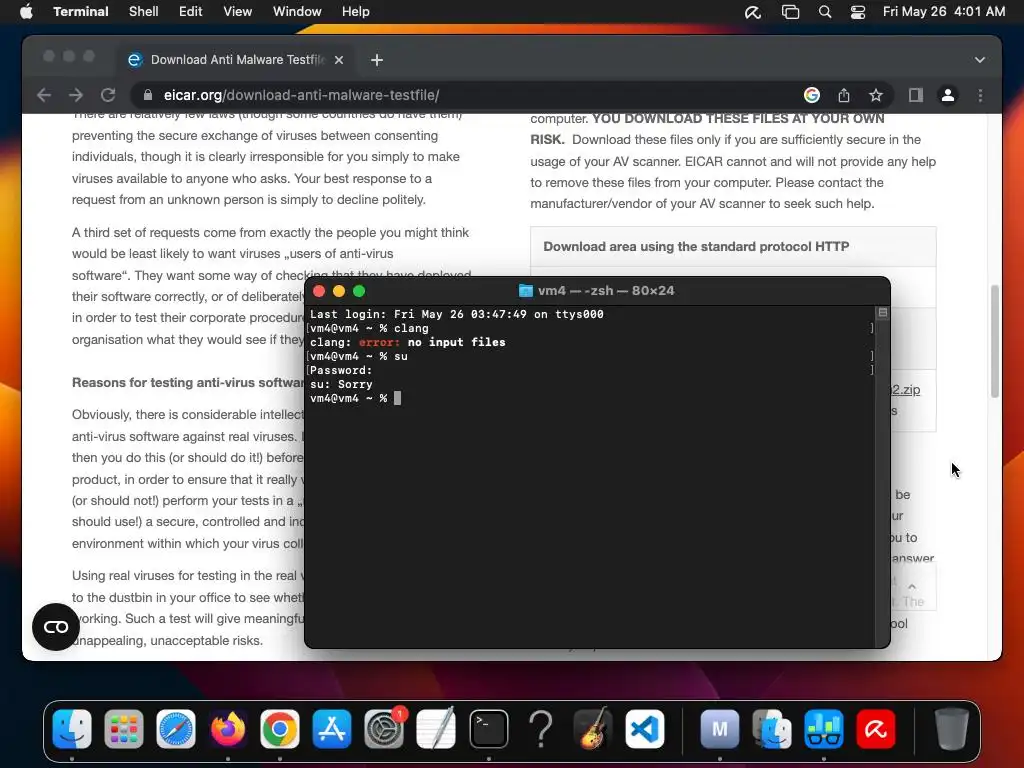Open the View menu
The height and width of the screenshot is (768, 1024).
(x=237, y=12)
